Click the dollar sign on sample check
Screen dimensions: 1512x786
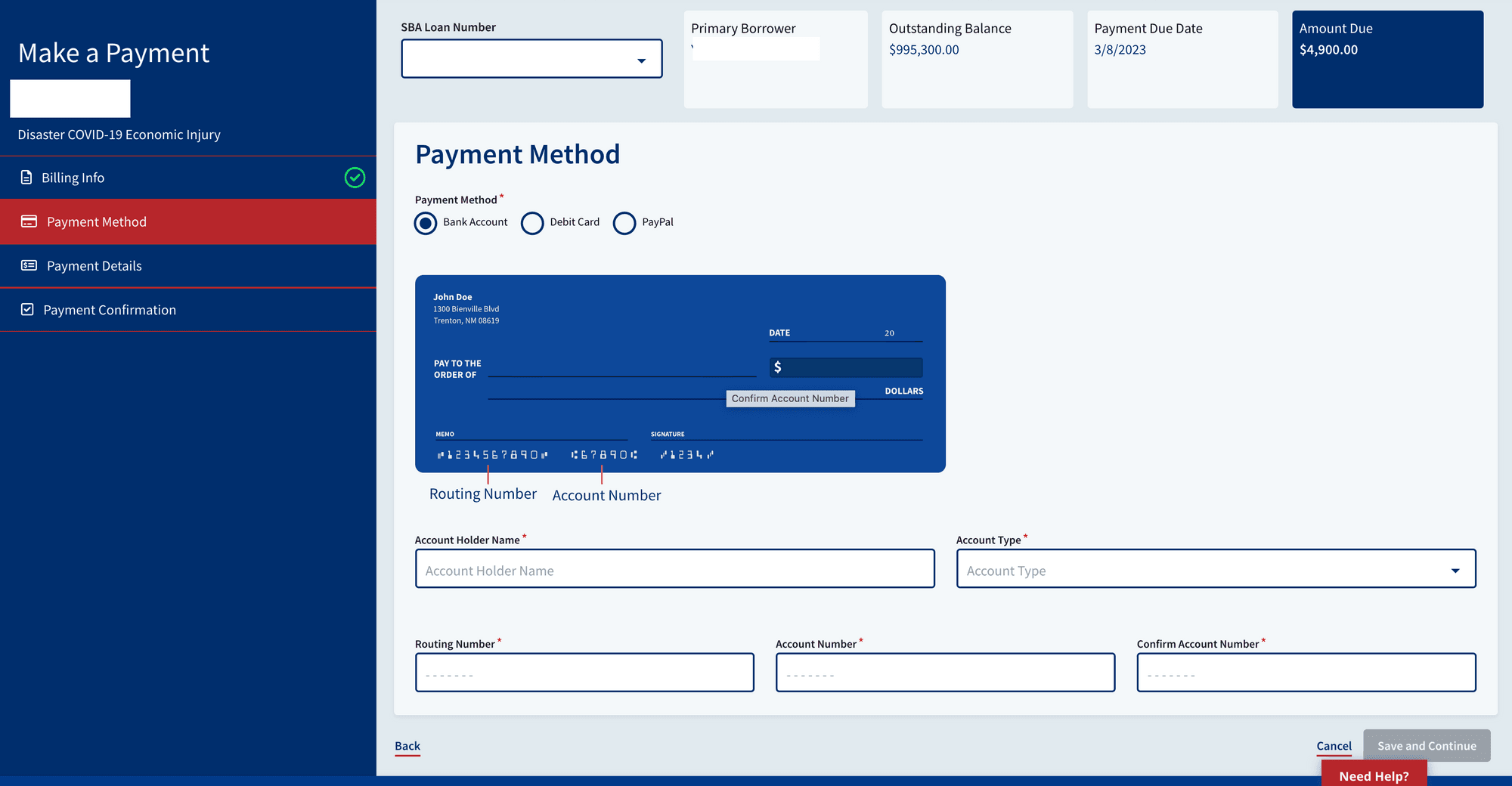click(778, 367)
